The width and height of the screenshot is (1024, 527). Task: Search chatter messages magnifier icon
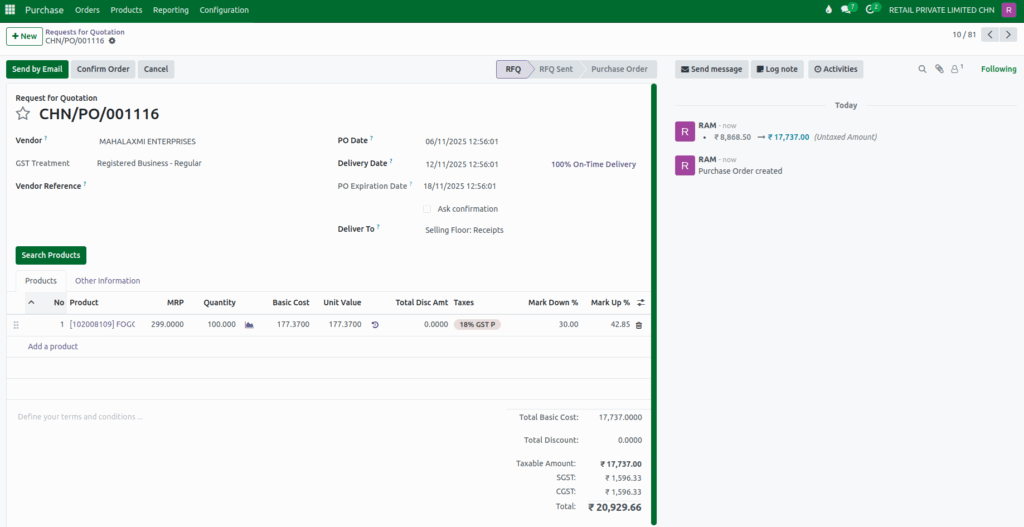(922, 69)
